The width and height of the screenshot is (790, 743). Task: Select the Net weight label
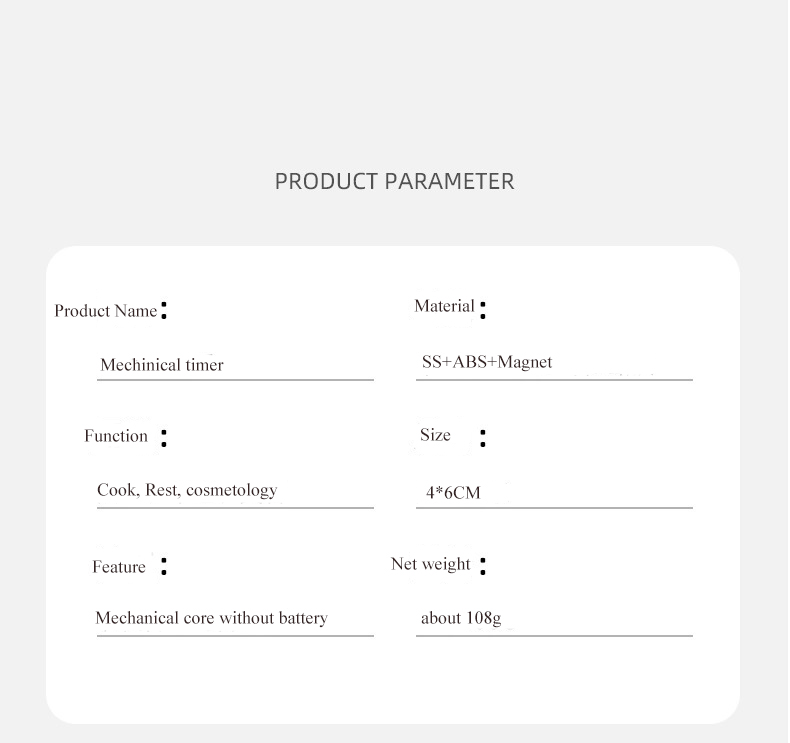coord(431,564)
